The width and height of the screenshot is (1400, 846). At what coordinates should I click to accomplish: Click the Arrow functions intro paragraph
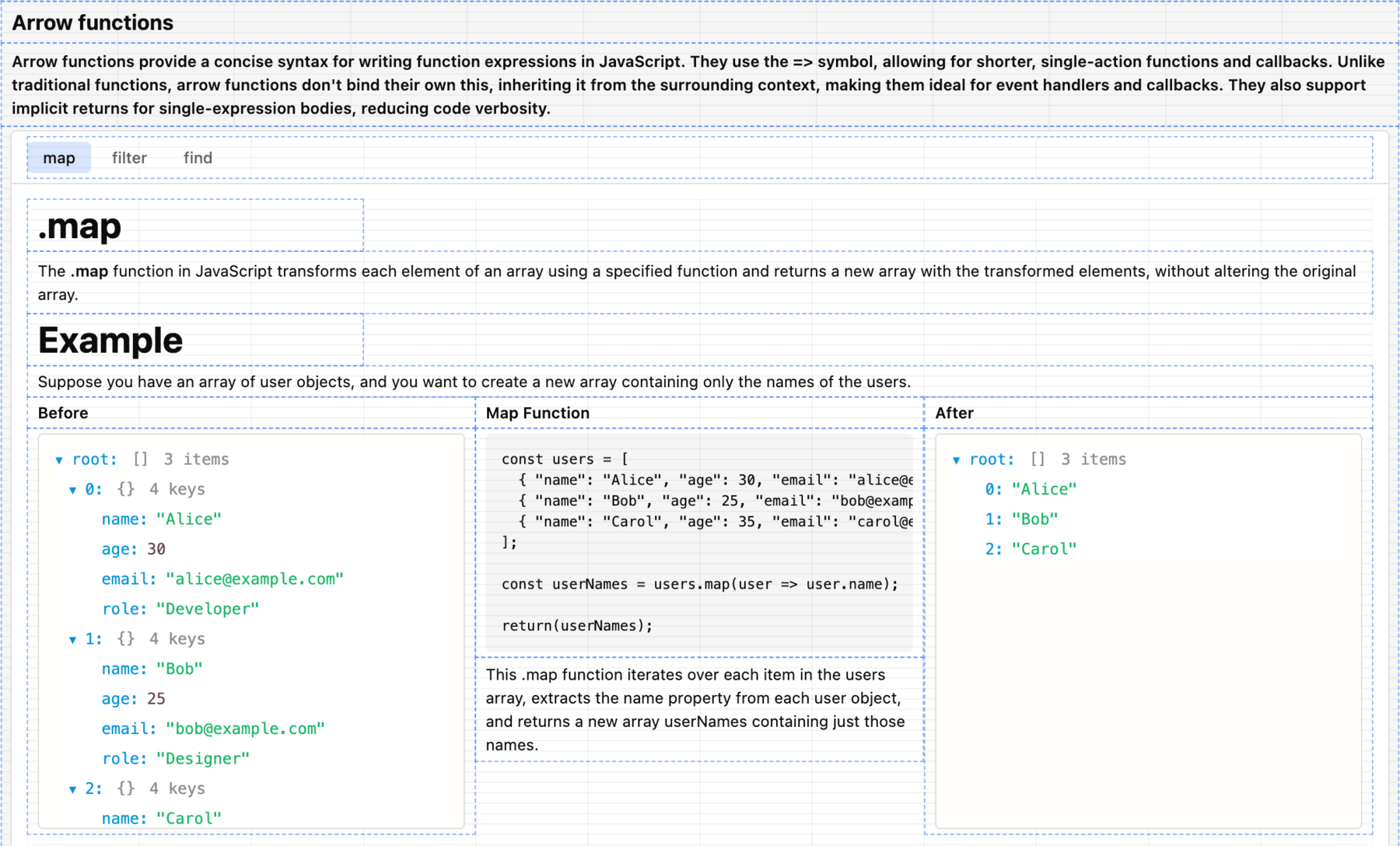tap(698, 85)
